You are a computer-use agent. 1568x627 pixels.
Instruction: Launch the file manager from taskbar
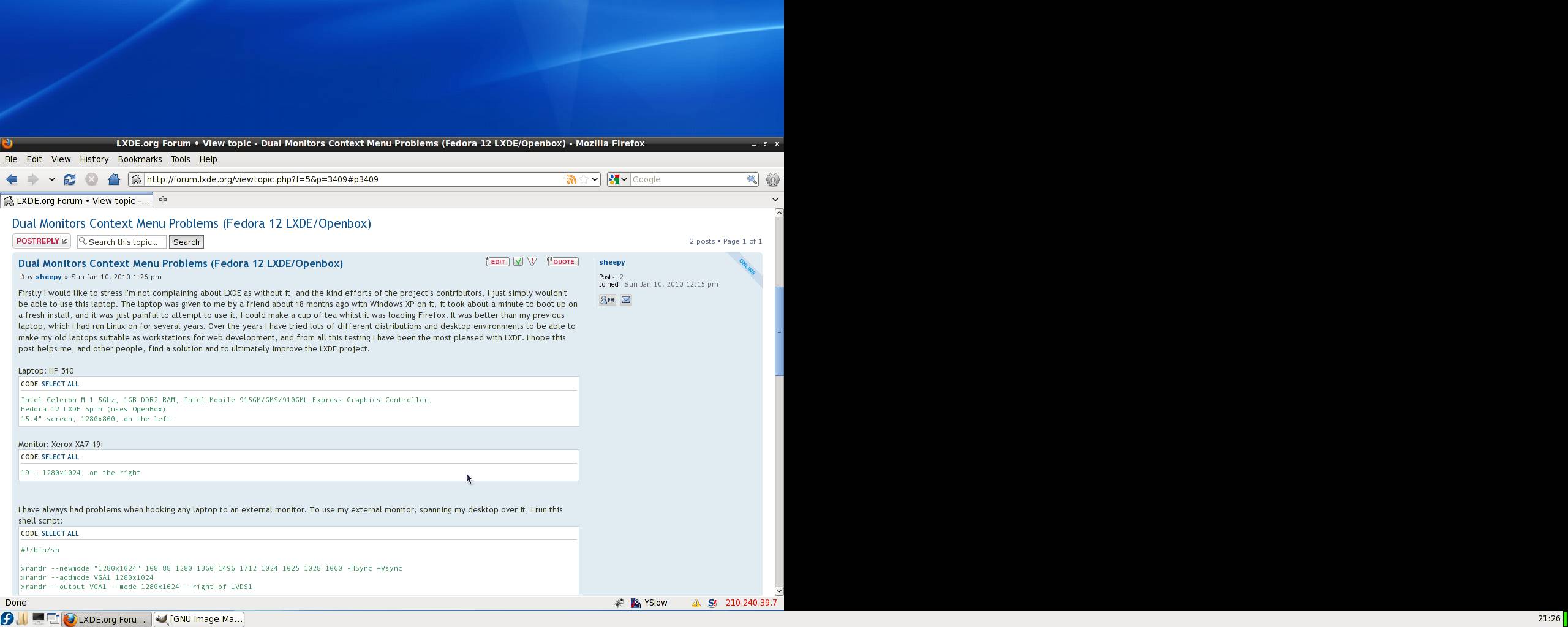[23, 619]
